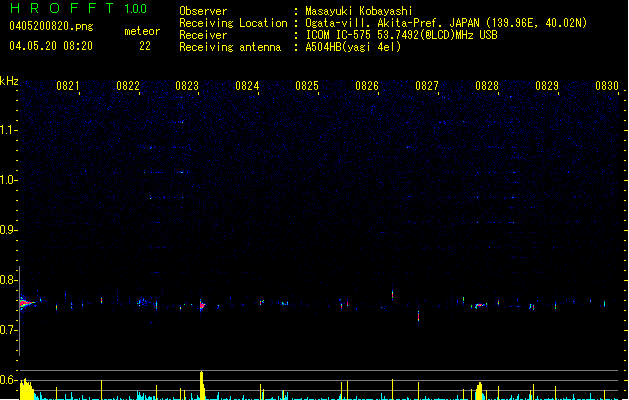Image resolution: width=629 pixels, height=400 pixels.
Task: Click the meteor count value 22
Action: point(145,46)
